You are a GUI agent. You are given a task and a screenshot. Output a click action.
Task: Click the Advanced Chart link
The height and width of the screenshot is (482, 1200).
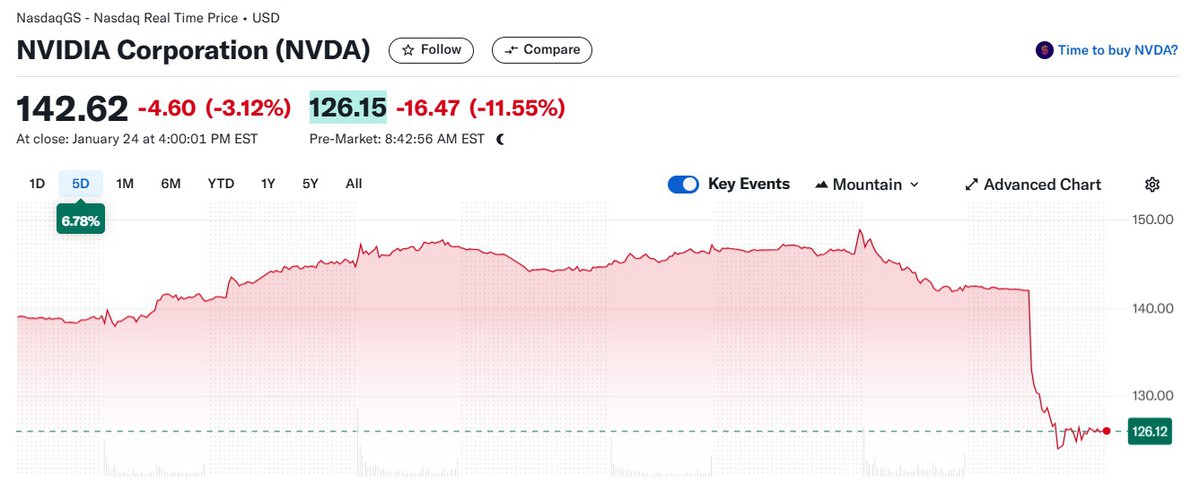[x=1042, y=184]
